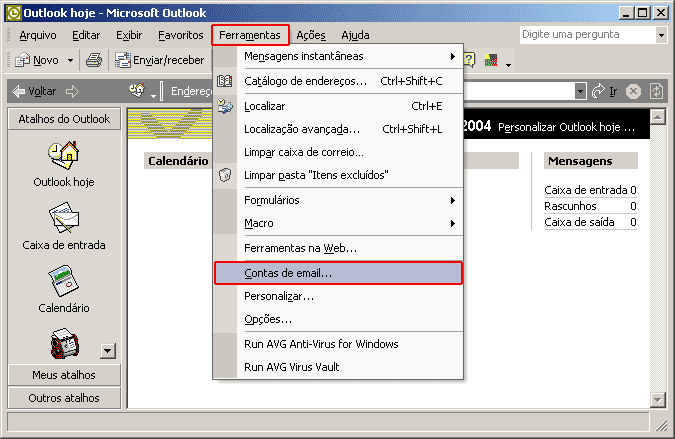Click the stop loading X icon
The height and width of the screenshot is (439, 675).
point(633,91)
